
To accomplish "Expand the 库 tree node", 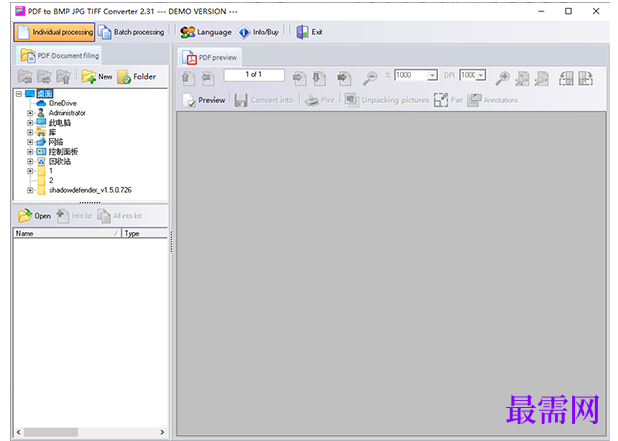I will [x=30, y=132].
